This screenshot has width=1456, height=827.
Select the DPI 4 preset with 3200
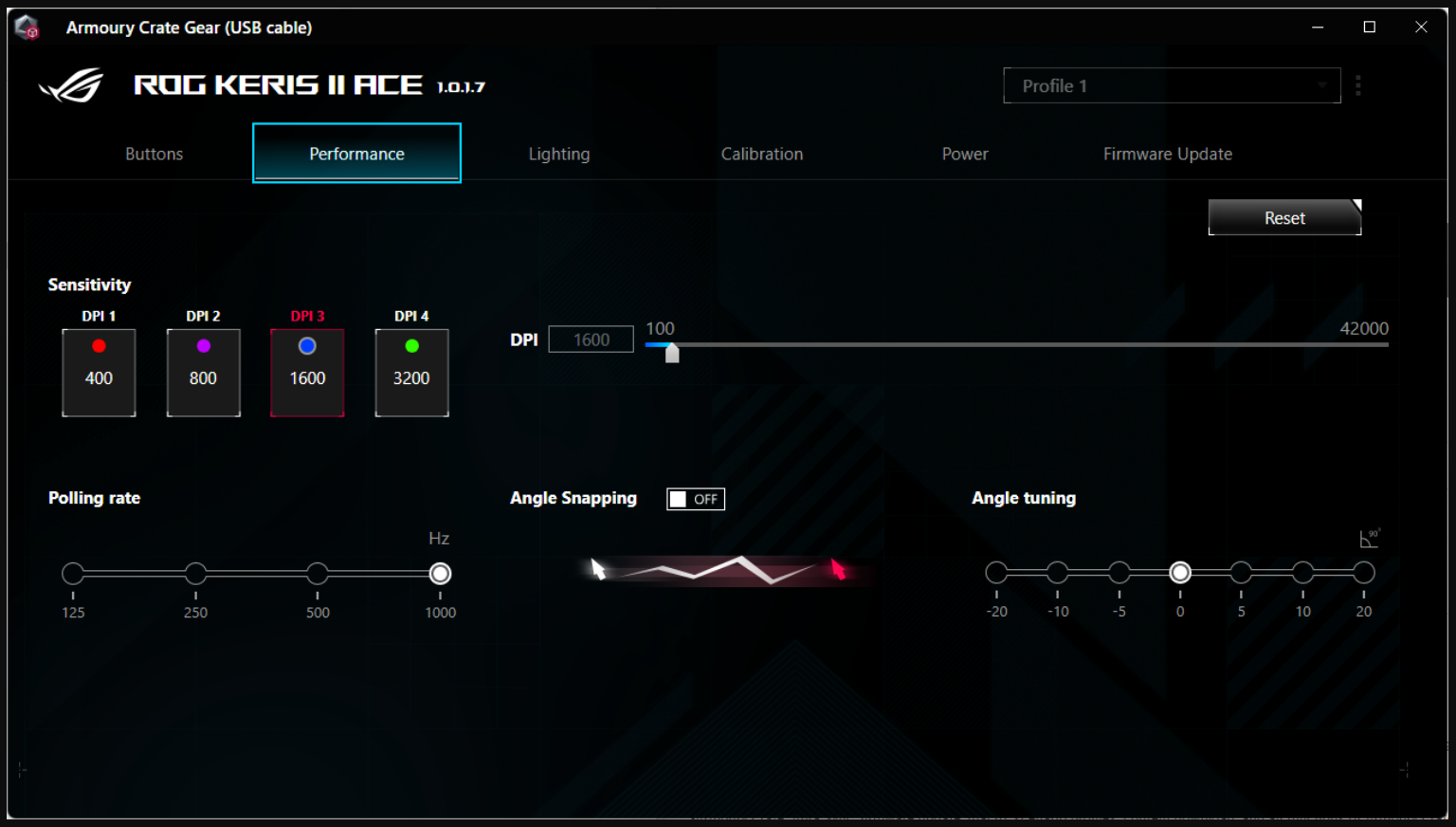click(x=411, y=373)
